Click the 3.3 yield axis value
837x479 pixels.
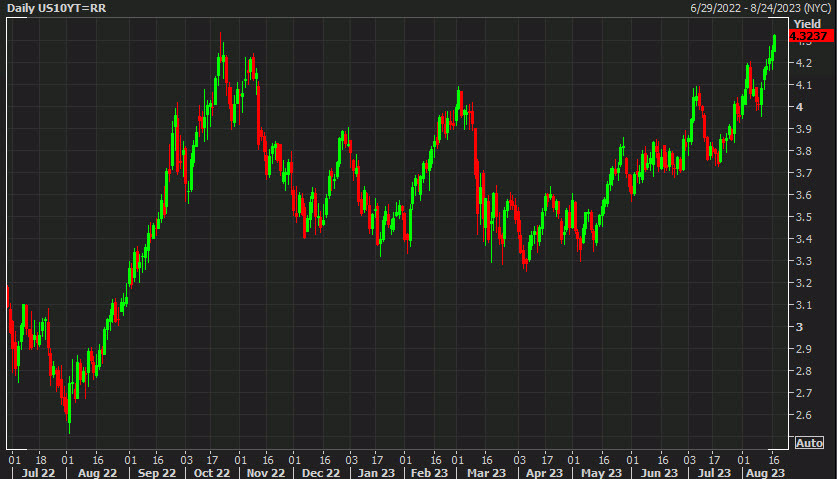pyautogui.click(x=803, y=261)
